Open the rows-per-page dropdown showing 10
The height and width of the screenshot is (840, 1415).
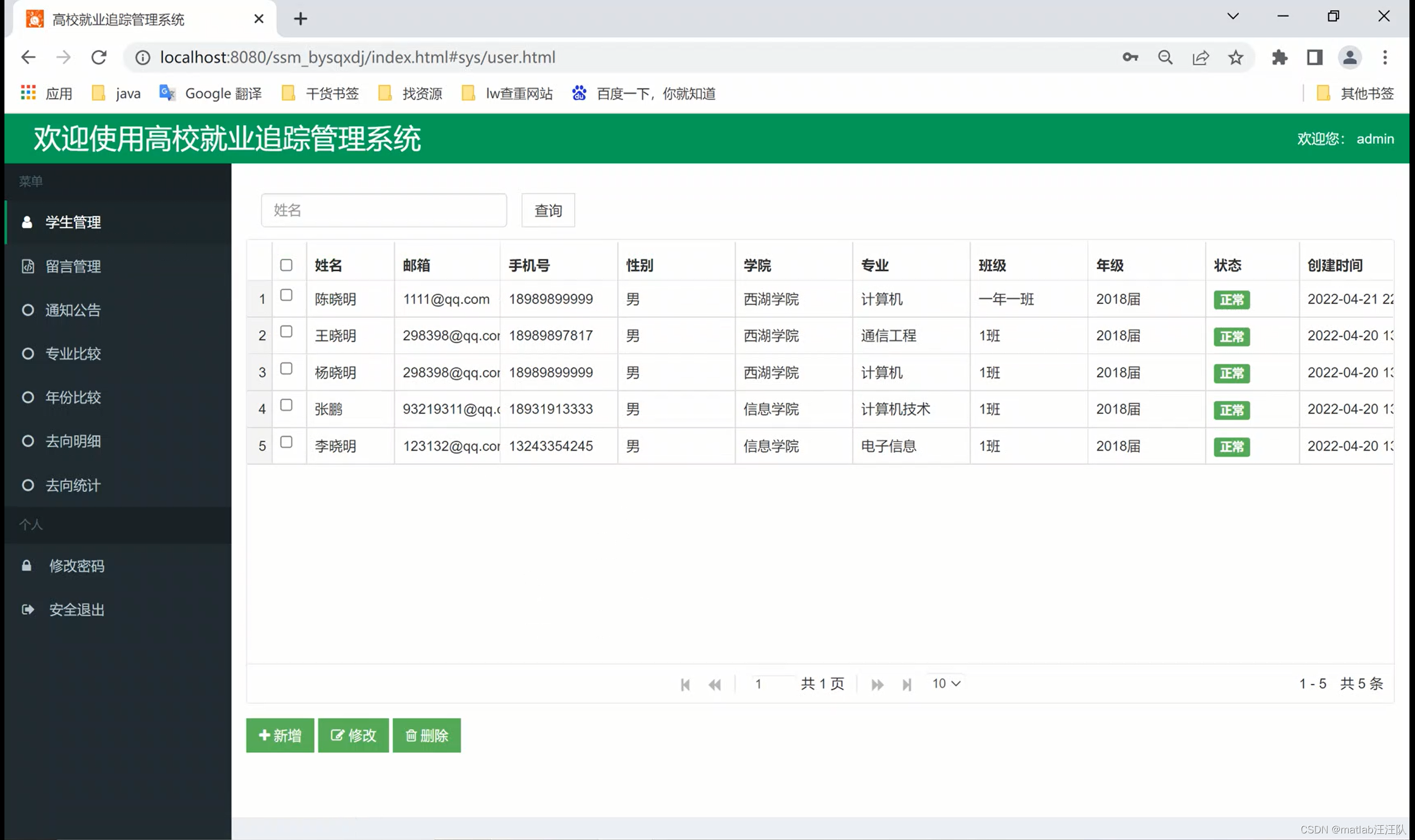point(946,683)
